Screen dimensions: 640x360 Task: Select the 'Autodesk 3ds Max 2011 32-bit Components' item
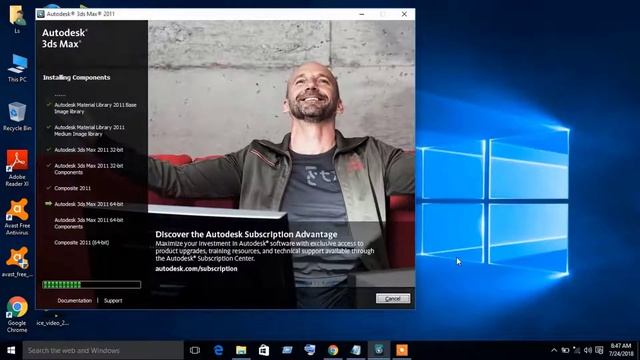[x=89, y=169]
